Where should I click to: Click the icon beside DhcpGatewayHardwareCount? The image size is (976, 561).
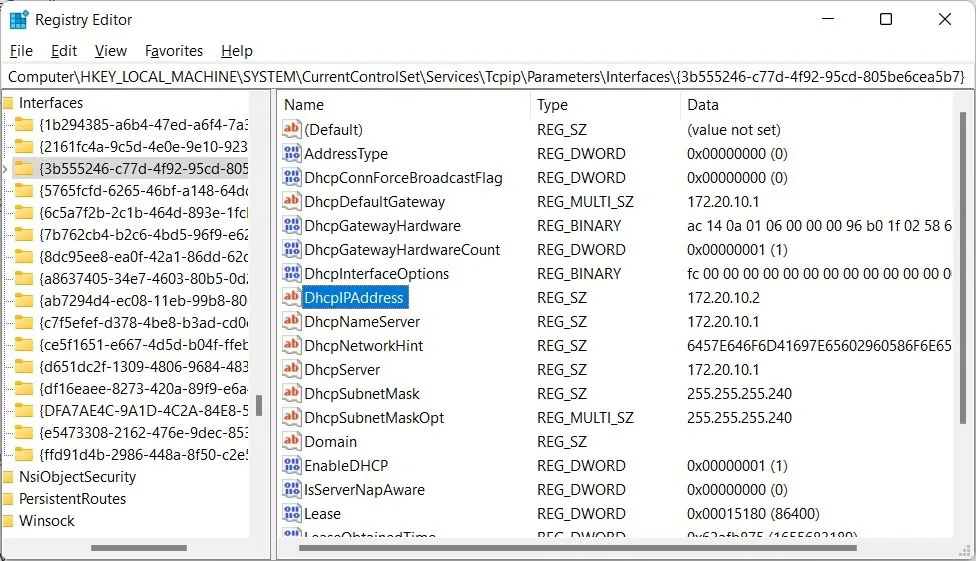pos(291,249)
